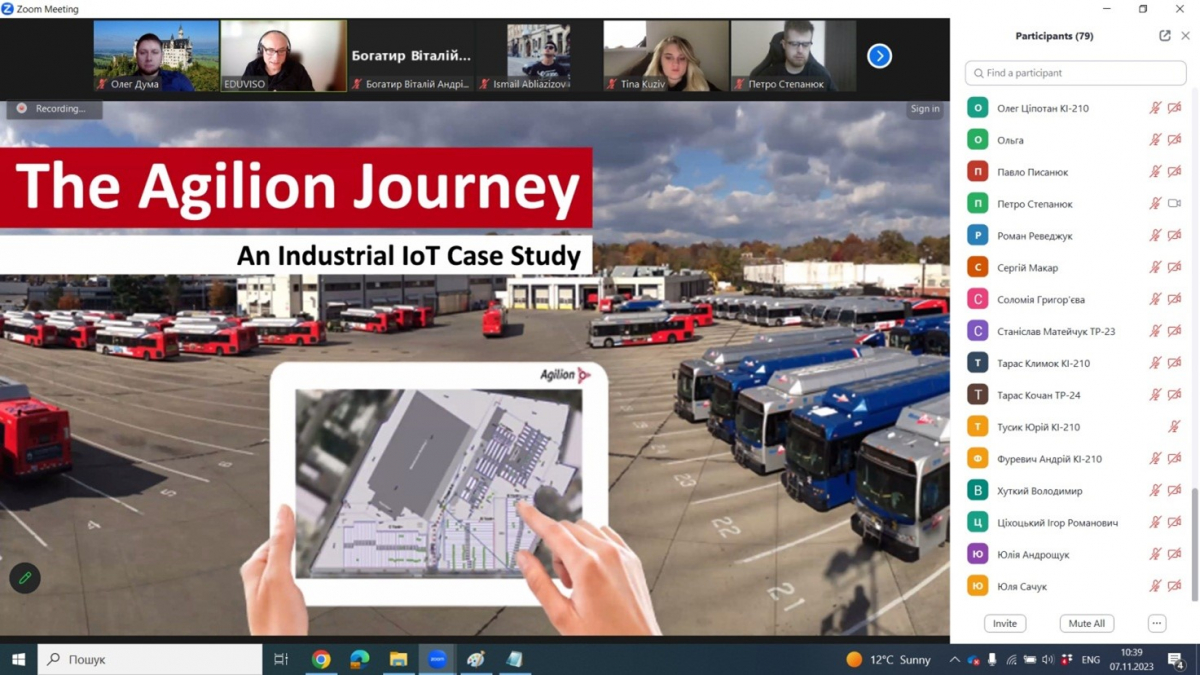Toggle microphone for Юля Сачук
The height and width of the screenshot is (675, 1200).
pos(1155,586)
